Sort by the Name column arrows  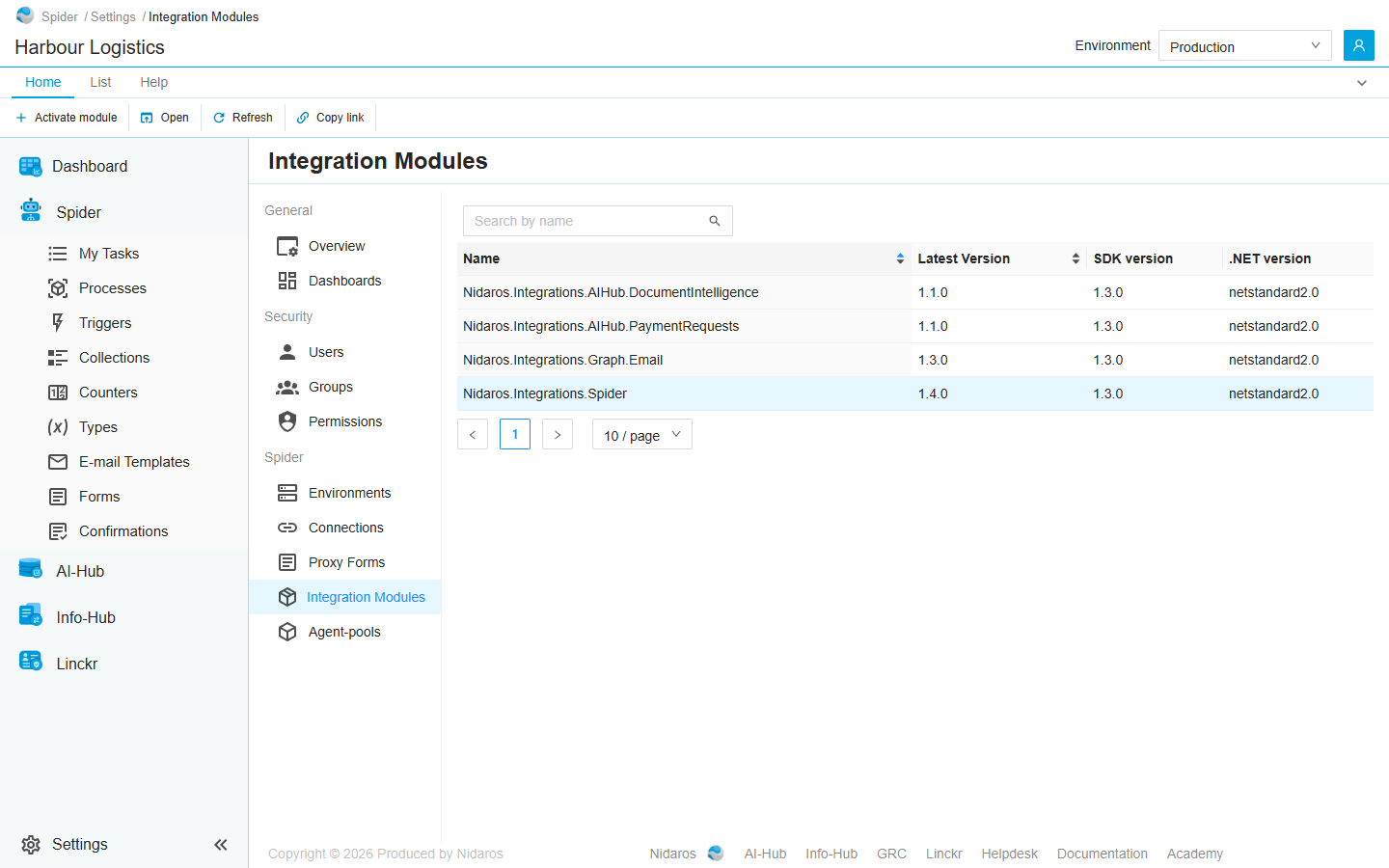(x=900, y=258)
